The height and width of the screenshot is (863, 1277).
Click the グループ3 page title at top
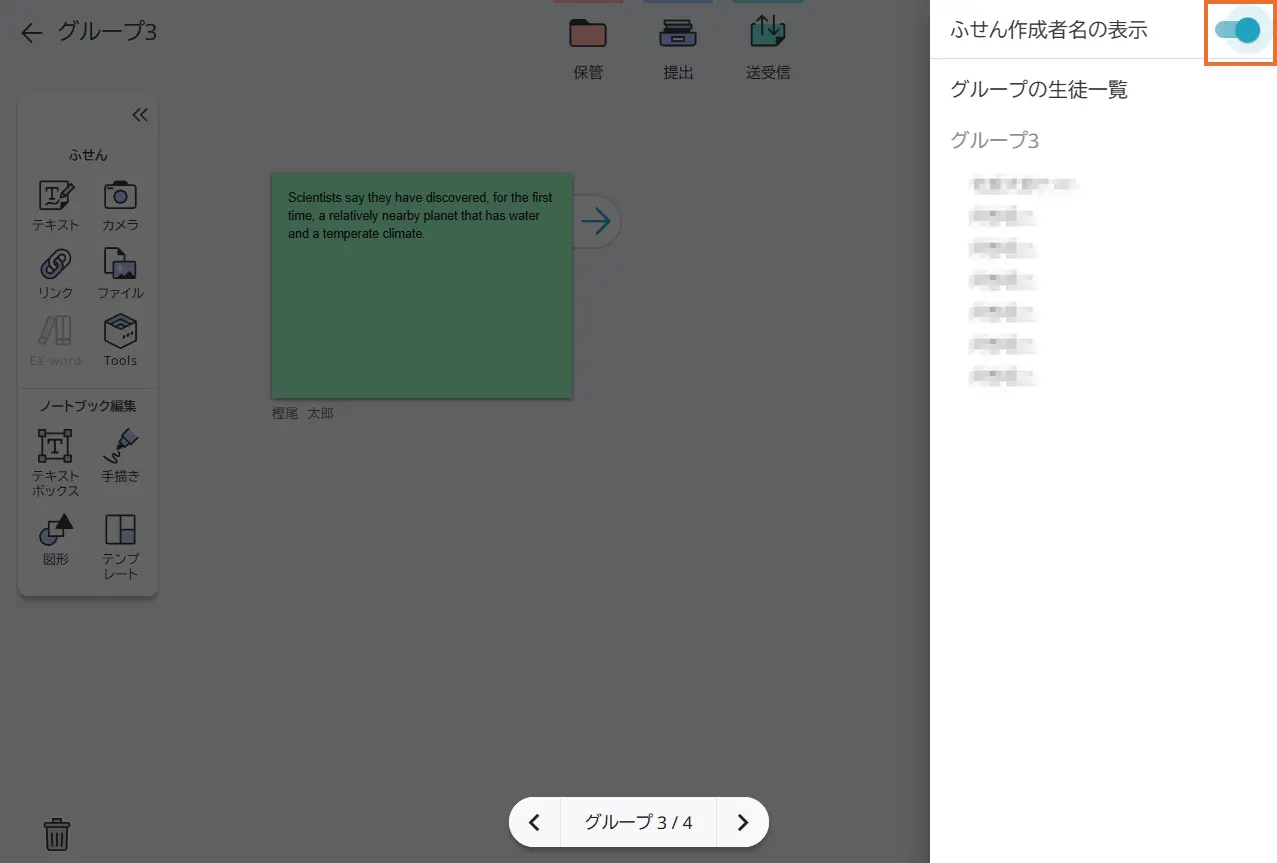click(107, 32)
